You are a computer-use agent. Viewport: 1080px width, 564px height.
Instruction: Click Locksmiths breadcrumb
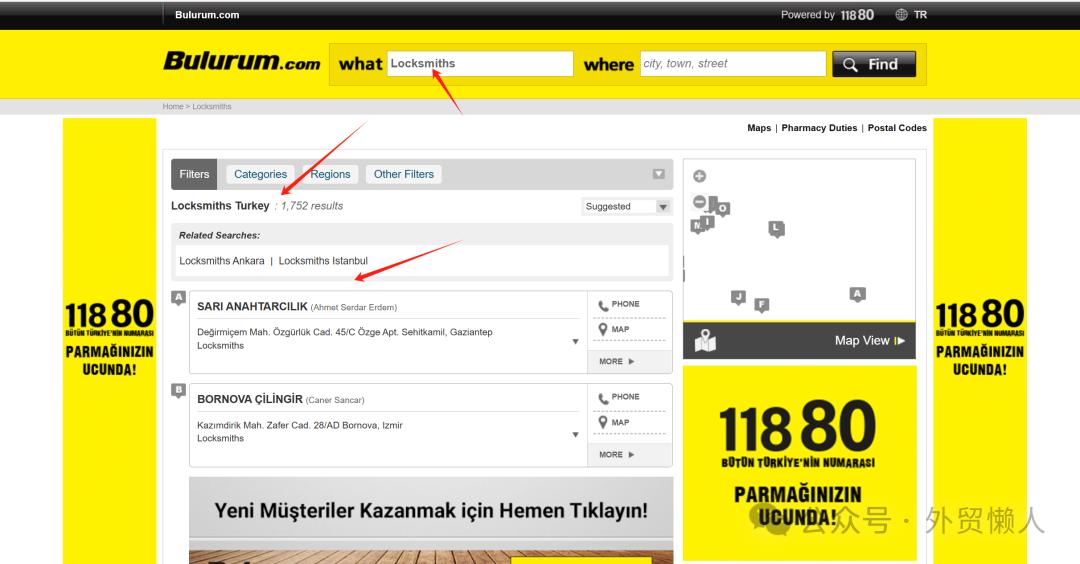pos(212,107)
